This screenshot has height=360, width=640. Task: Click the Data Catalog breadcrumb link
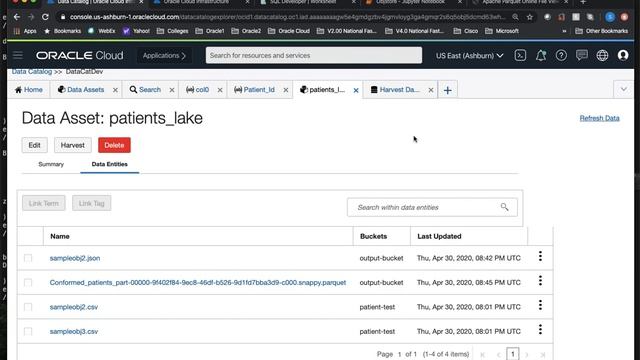[31, 71]
